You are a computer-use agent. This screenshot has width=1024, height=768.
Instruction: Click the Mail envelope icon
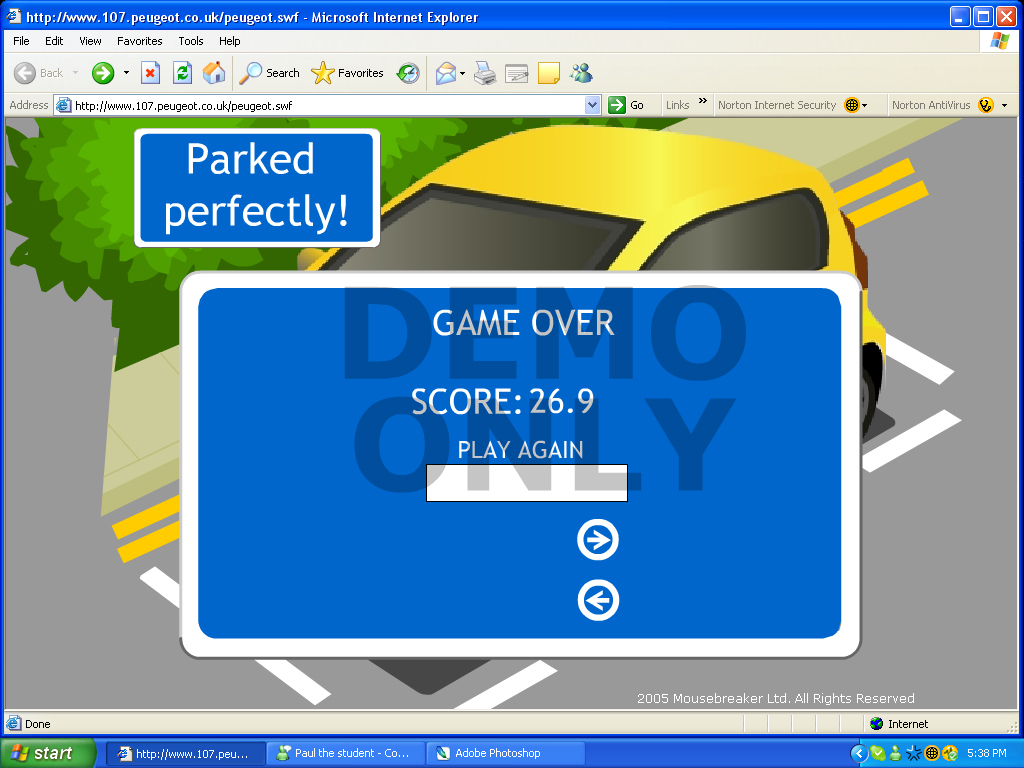445,73
